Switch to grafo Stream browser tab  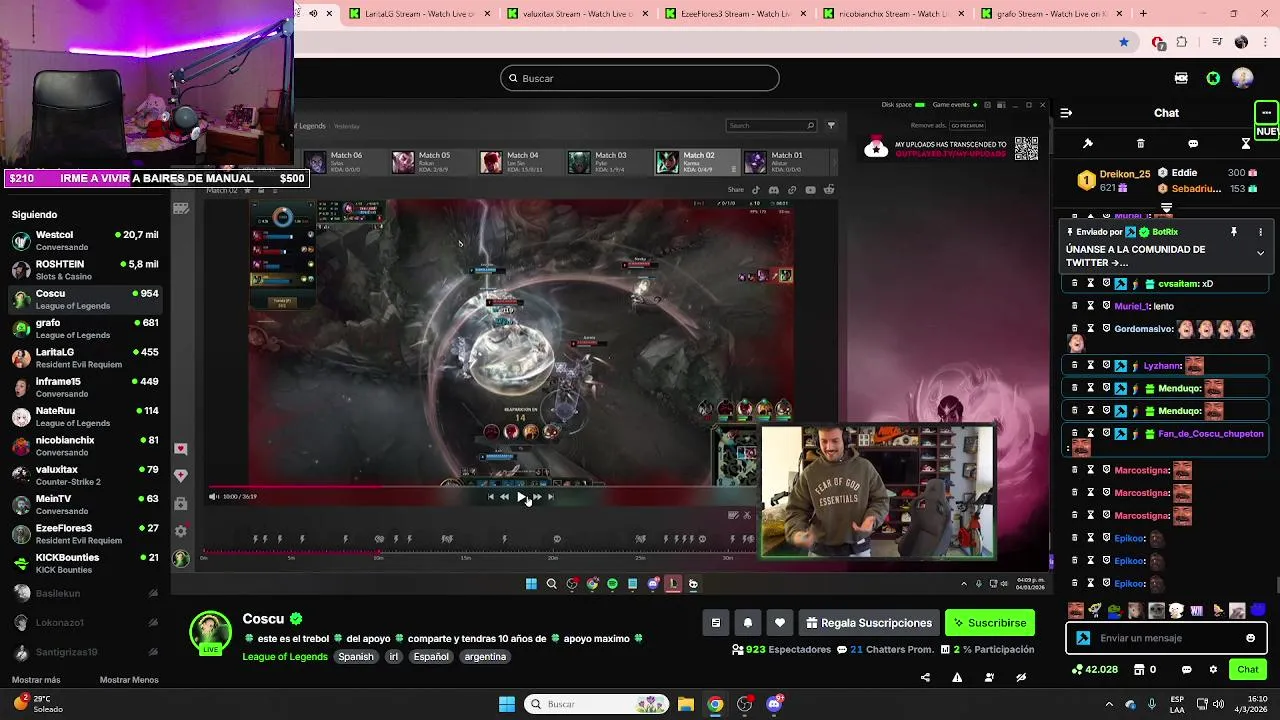1053,14
